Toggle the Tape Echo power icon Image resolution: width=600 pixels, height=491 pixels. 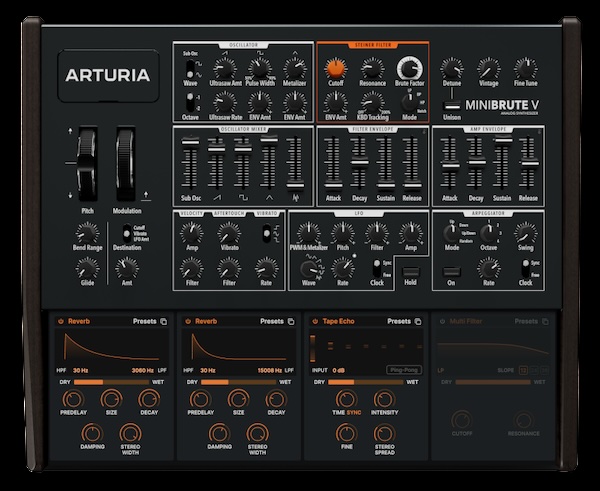click(x=315, y=321)
